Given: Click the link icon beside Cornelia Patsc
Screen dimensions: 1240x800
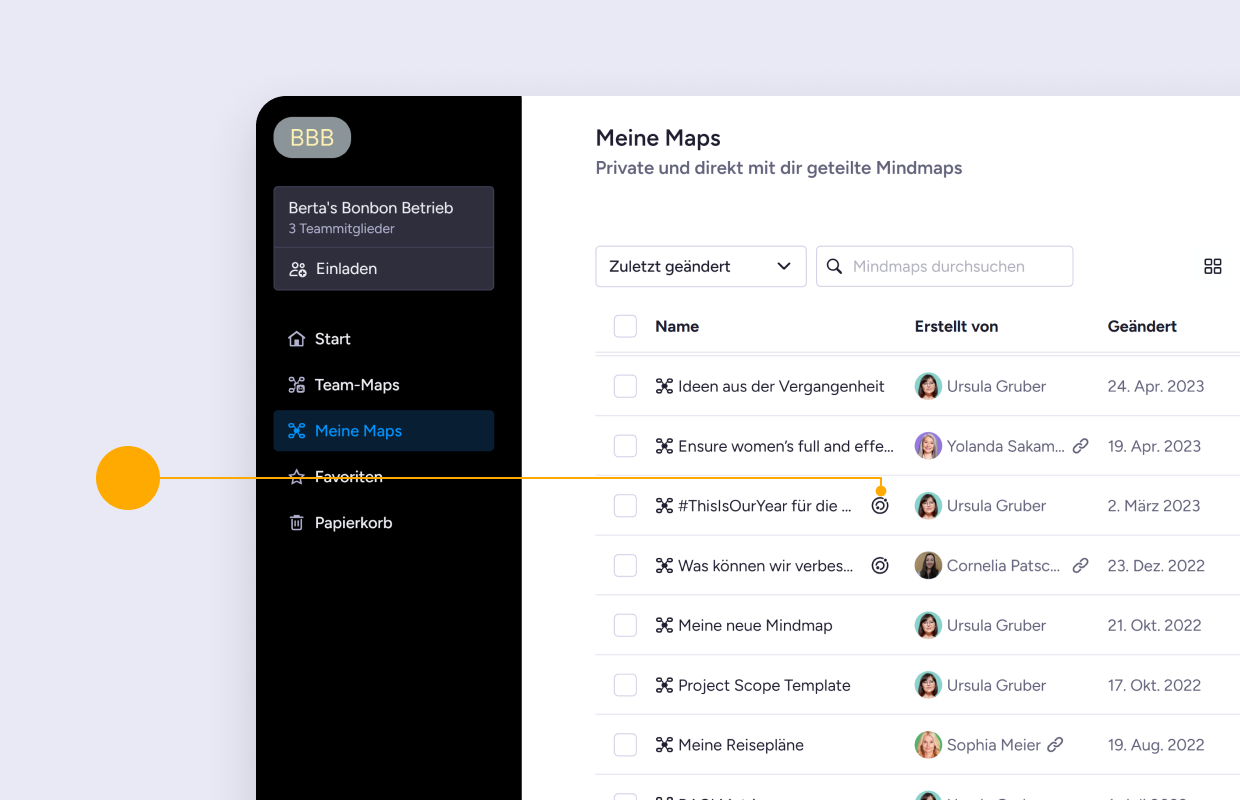Looking at the screenshot, I should pos(1080,566).
